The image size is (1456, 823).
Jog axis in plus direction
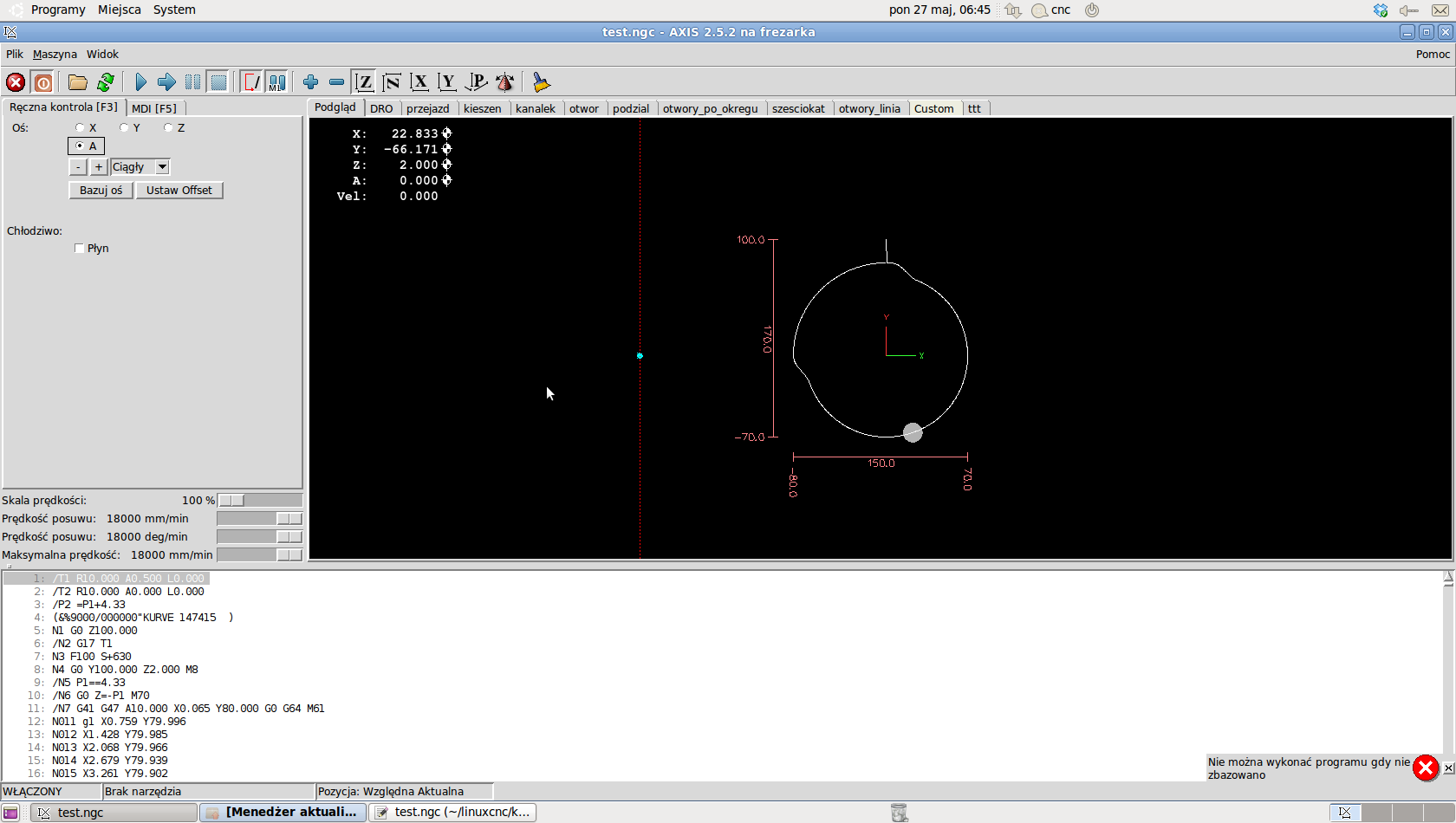[x=99, y=167]
